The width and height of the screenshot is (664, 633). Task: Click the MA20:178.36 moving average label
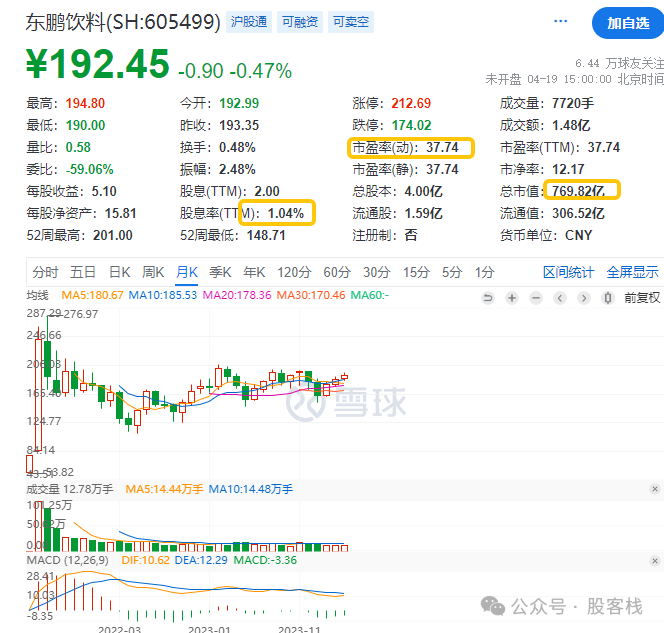click(237, 295)
